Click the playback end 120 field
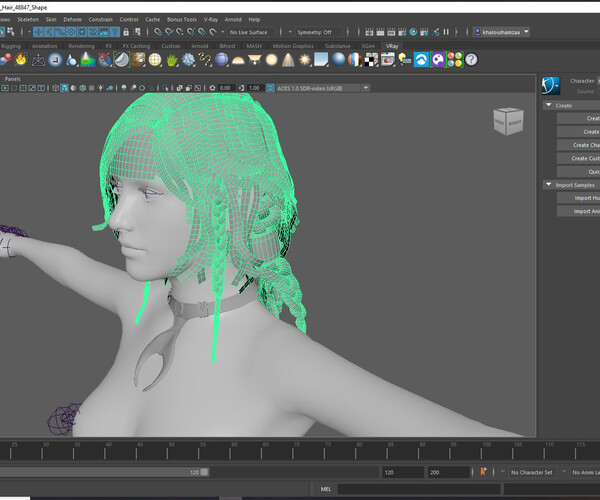This screenshot has width=600, height=500. tap(403, 472)
